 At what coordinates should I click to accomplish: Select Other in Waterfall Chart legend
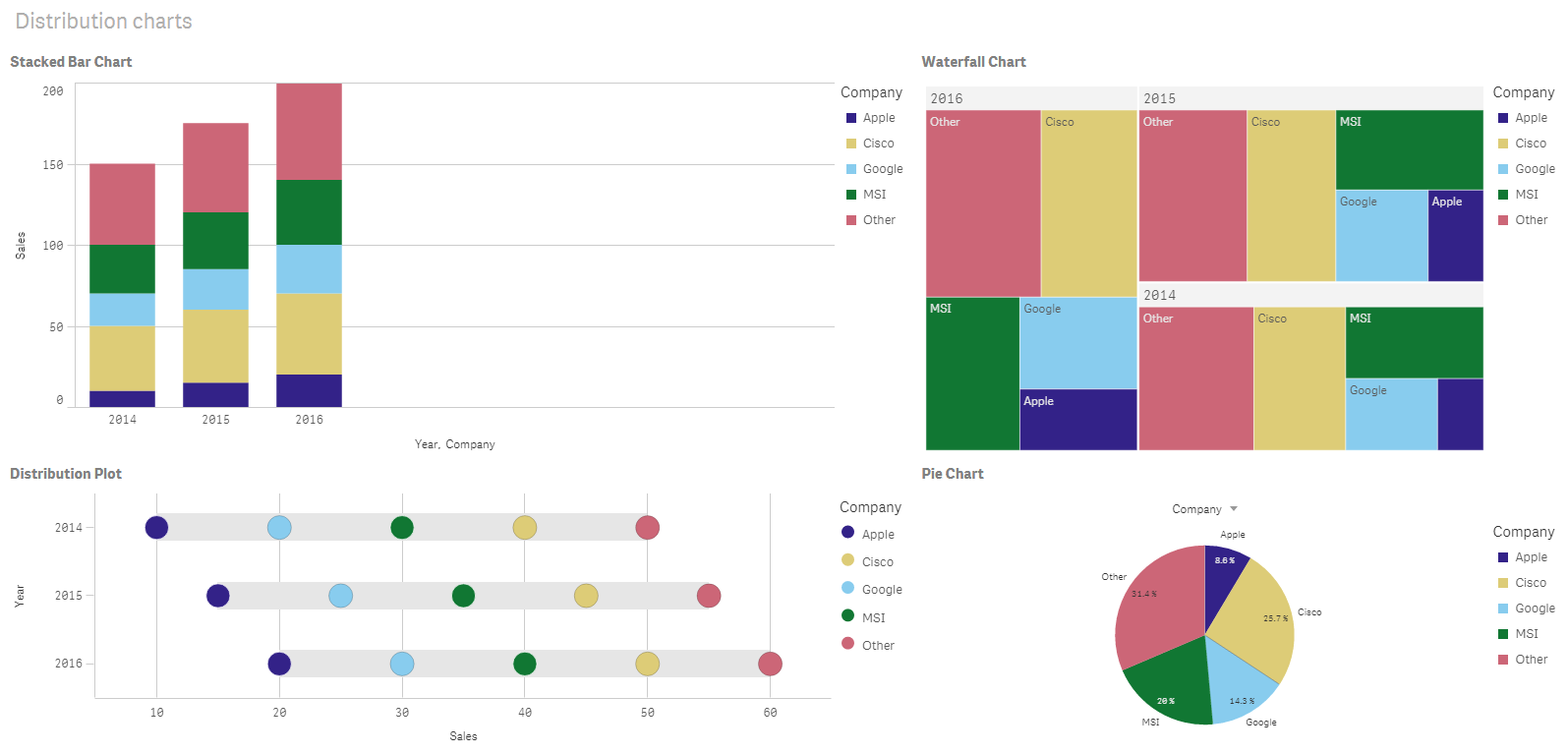coord(1523,220)
